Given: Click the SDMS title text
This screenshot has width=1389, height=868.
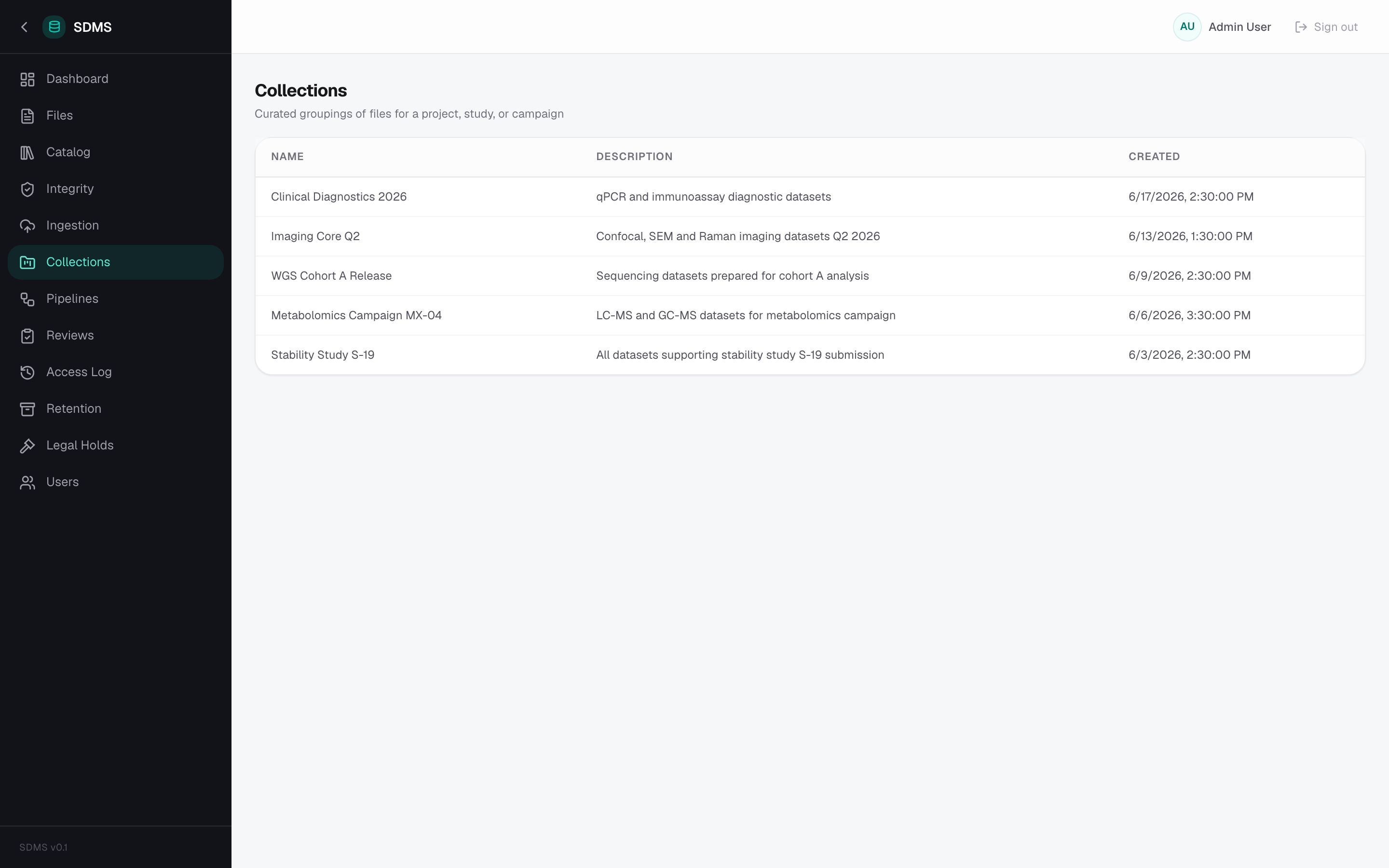Looking at the screenshot, I should click(x=93, y=27).
